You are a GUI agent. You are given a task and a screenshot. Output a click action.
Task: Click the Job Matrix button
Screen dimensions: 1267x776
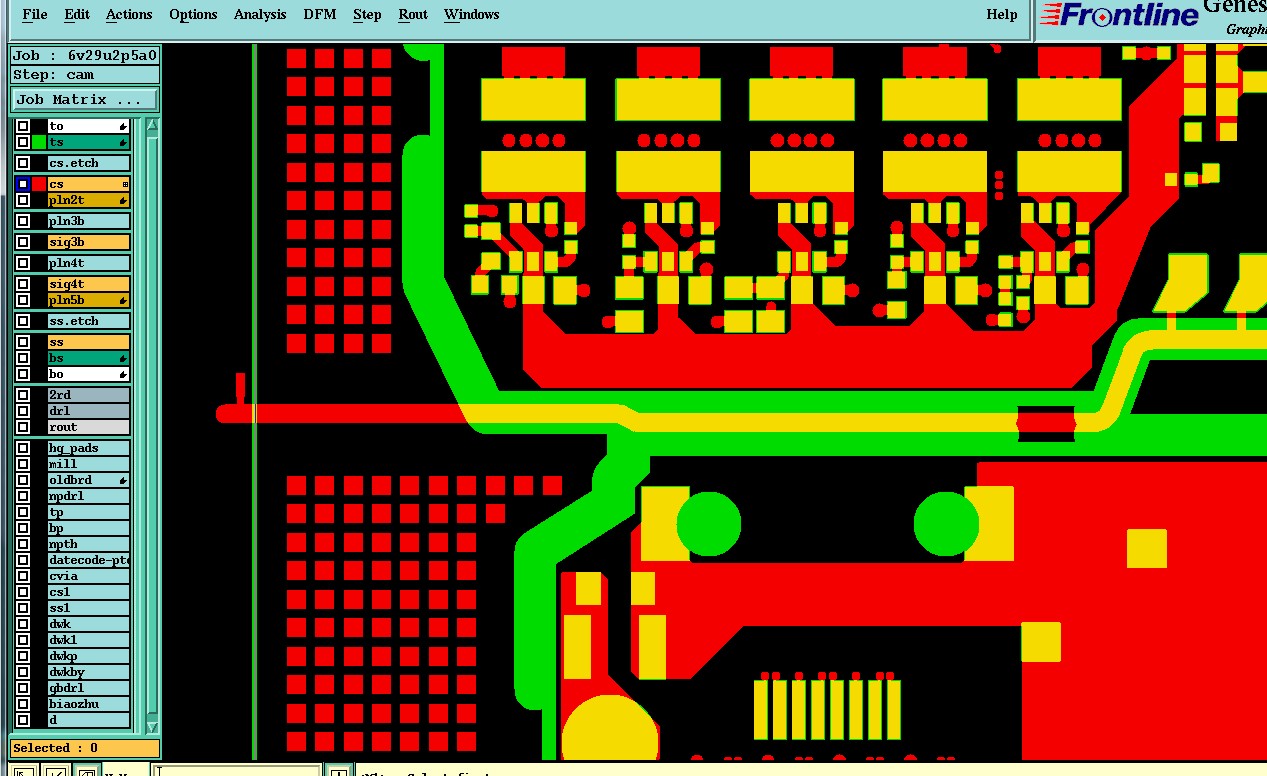click(x=85, y=100)
